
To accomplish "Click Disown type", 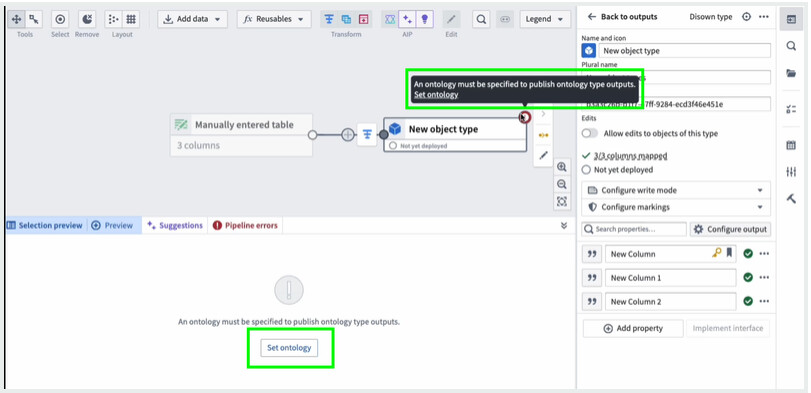I will 711,17.
